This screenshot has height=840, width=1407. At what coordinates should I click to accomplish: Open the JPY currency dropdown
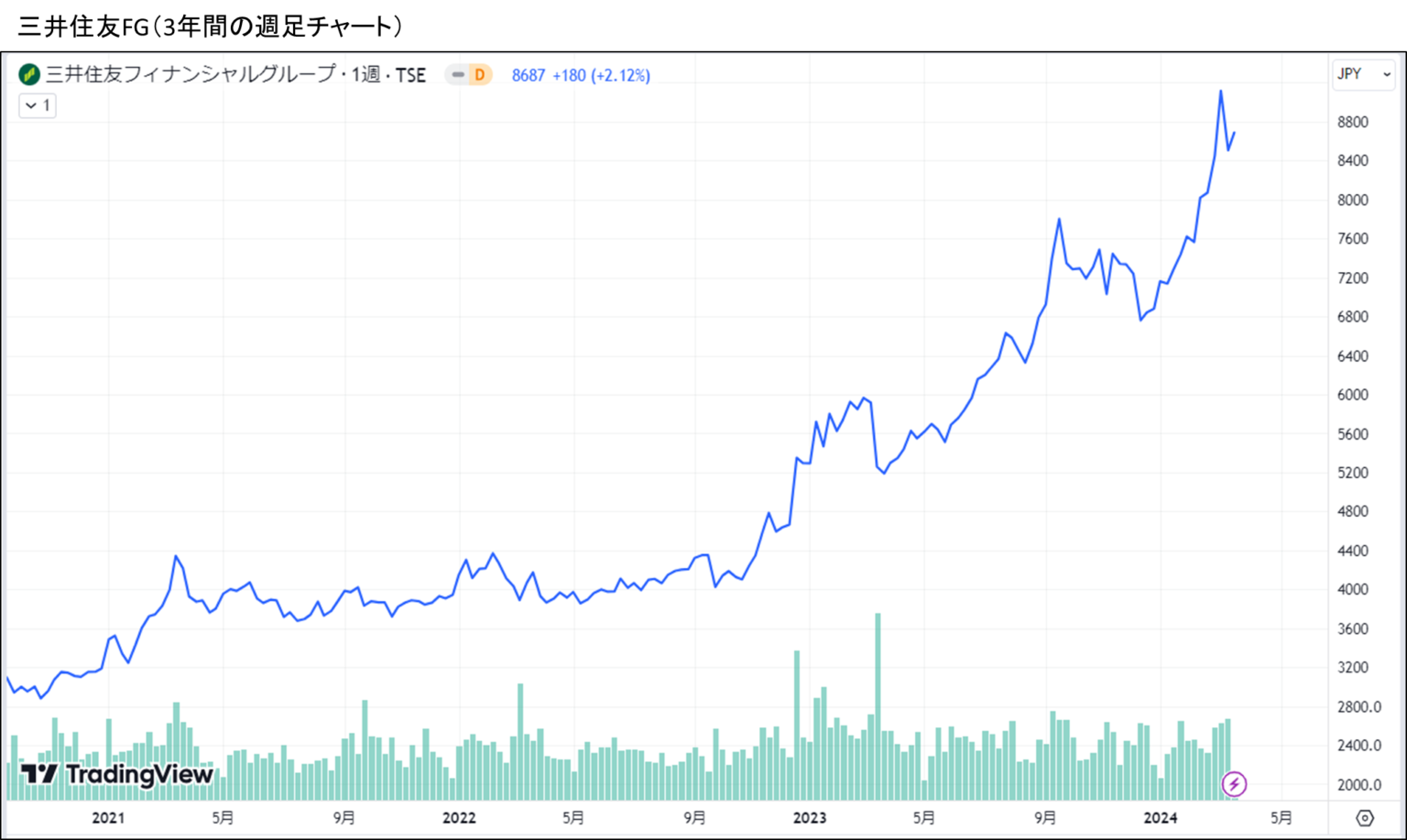(x=1364, y=74)
